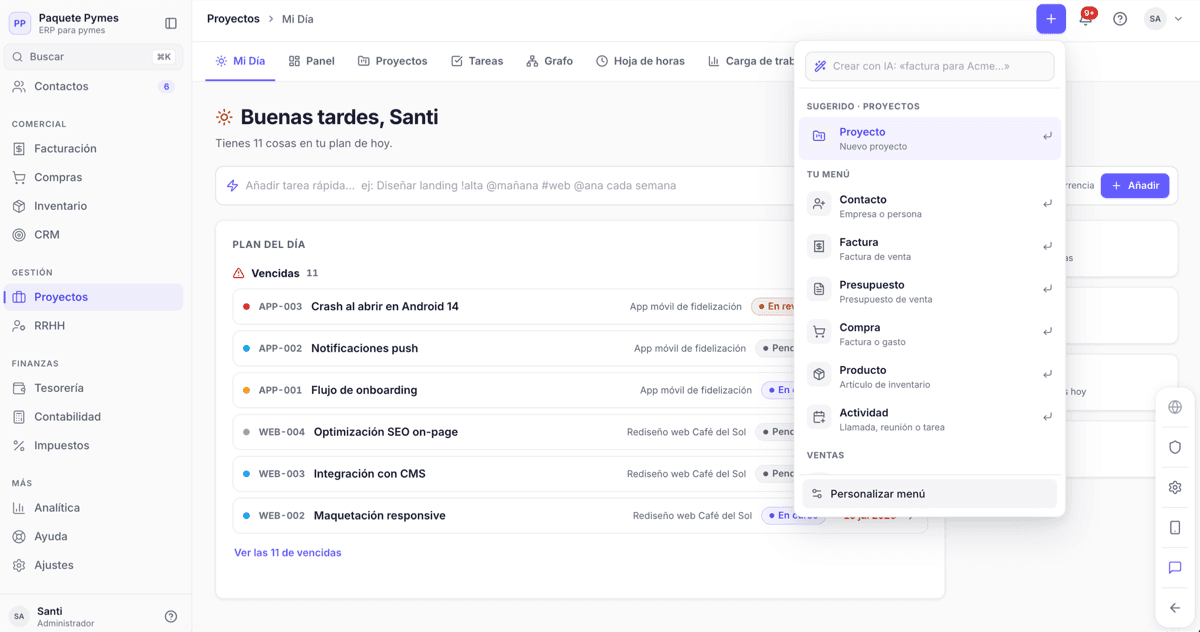This screenshot has width=1200, height=632.
Task: Open Analítica in the sidebar
Action: click(95, 508)
